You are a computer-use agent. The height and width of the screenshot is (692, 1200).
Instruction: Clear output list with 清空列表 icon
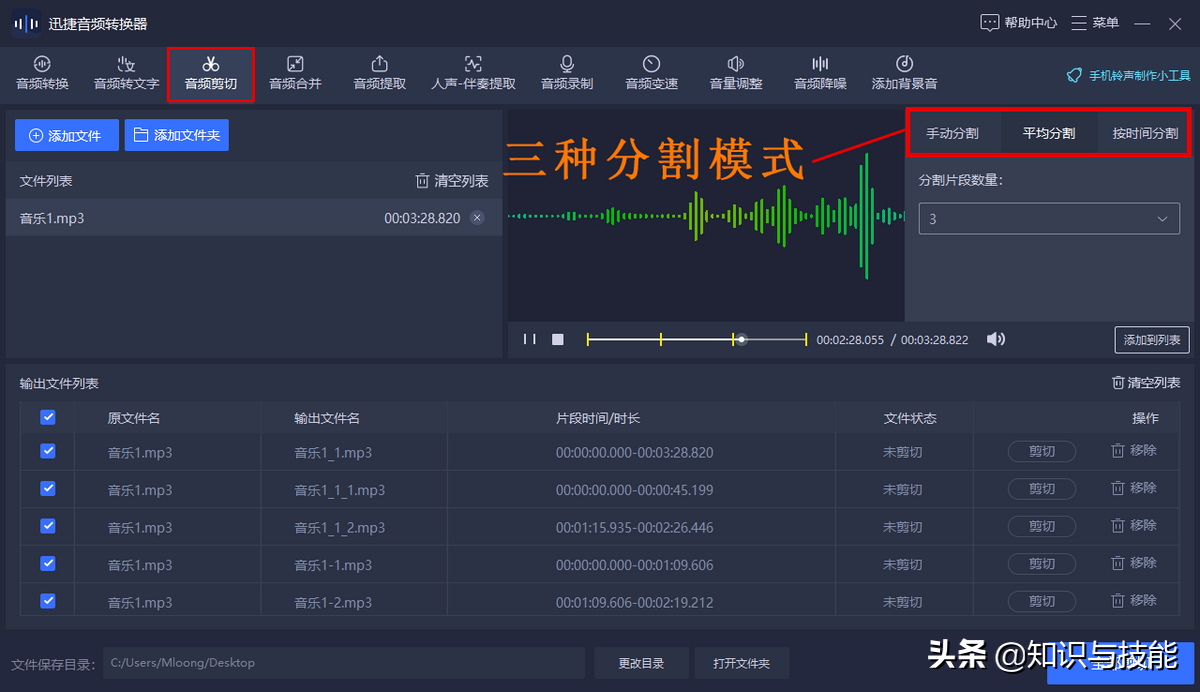pos(1146,383)
